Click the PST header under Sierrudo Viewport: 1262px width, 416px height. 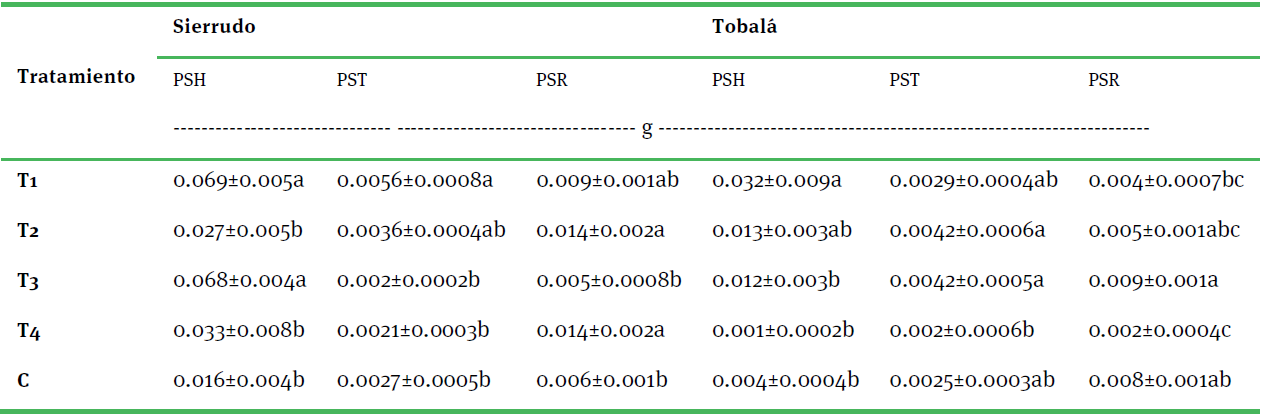[352, 81]
